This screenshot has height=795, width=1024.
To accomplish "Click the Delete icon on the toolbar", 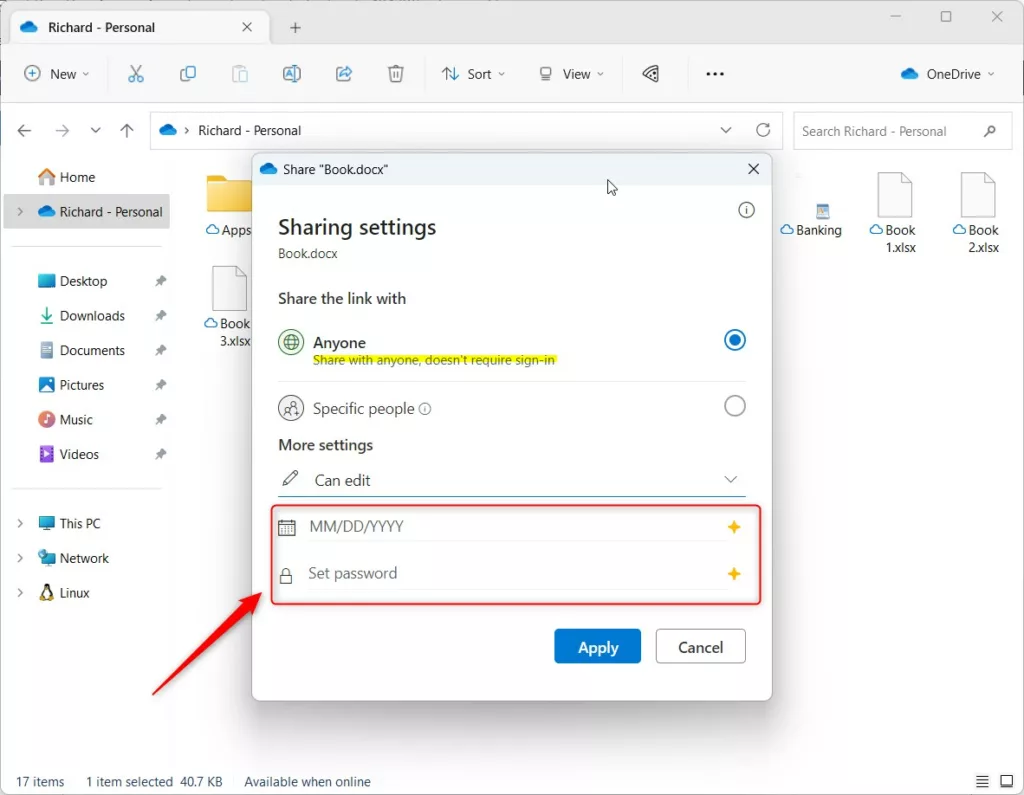I will [x=395, y=73].
